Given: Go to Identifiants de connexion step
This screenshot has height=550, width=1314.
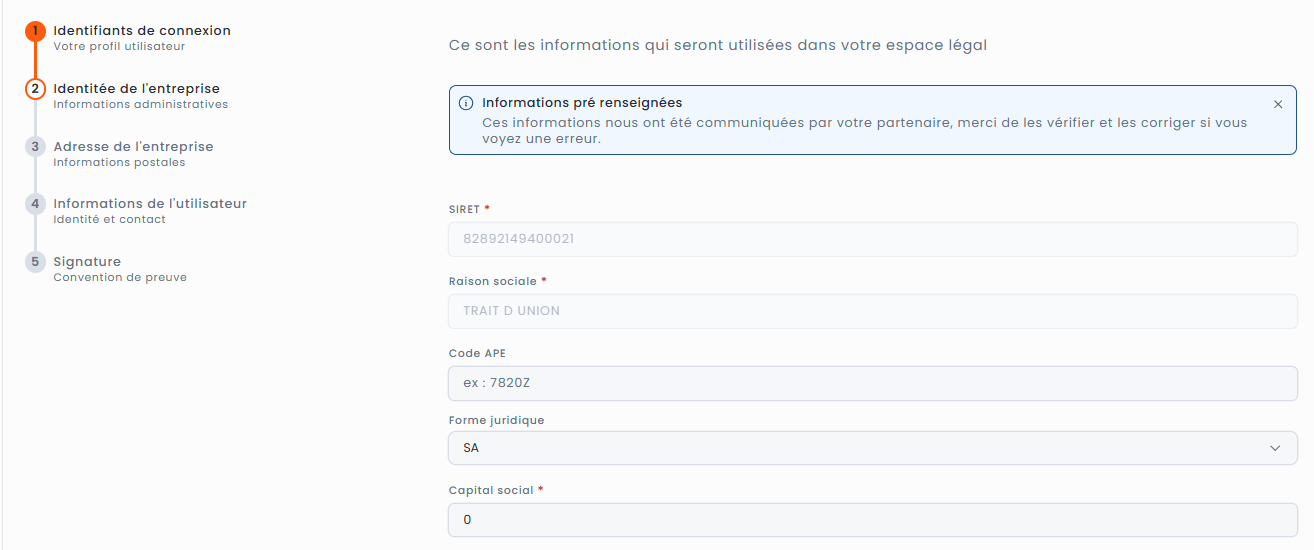Looking at the screenshot, I should 142,31.
